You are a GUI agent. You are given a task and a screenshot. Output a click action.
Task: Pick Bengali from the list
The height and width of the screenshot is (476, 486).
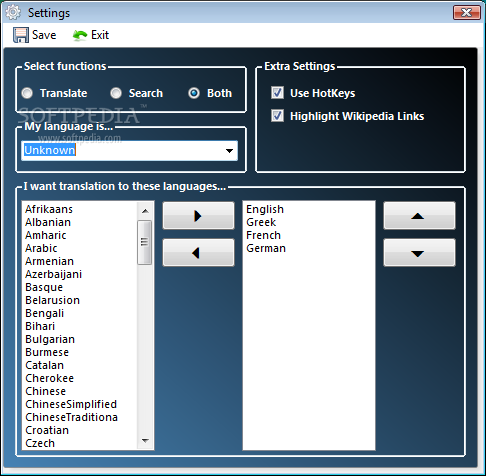(44, 313)
